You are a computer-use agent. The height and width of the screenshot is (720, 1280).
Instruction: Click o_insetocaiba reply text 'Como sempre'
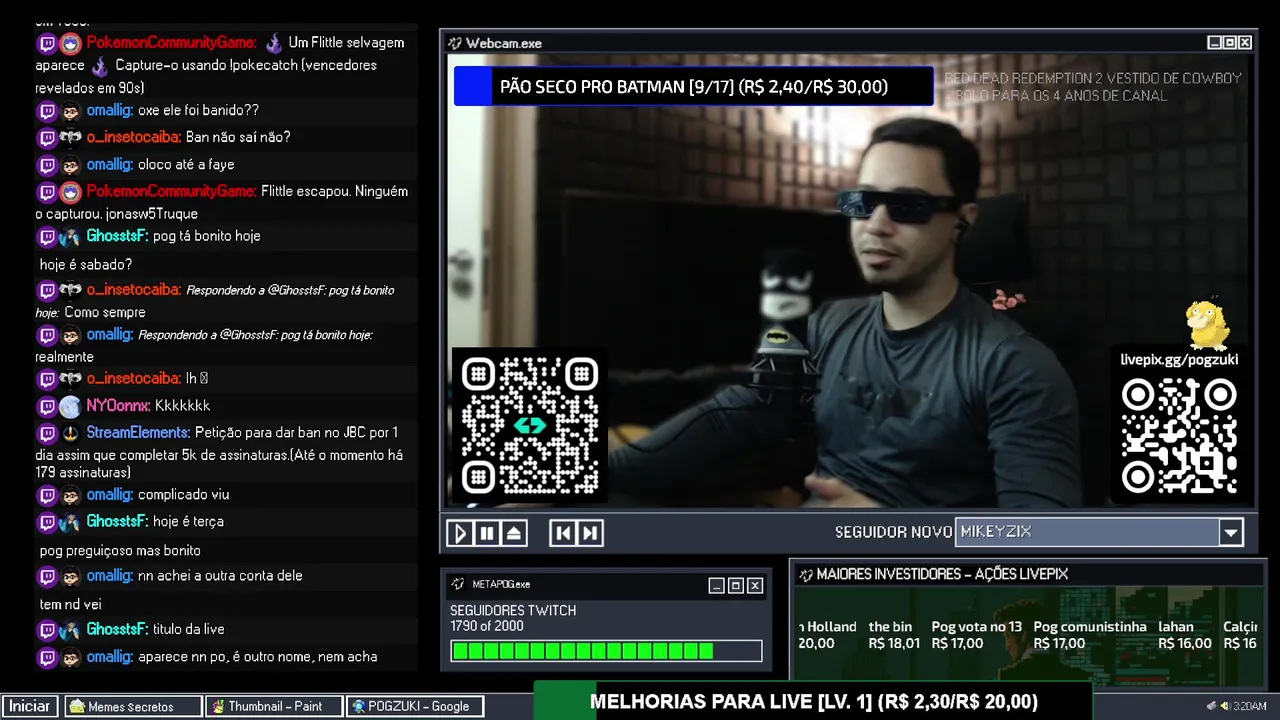coord(105,312)
